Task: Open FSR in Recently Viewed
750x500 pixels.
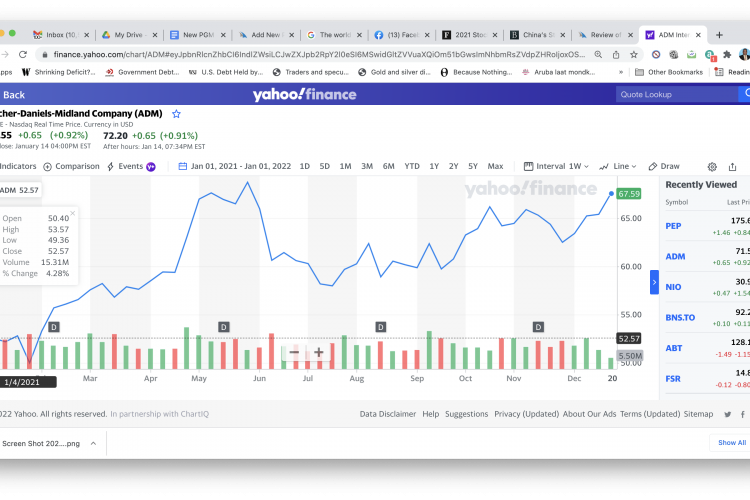Action: [x=673, y=379]
